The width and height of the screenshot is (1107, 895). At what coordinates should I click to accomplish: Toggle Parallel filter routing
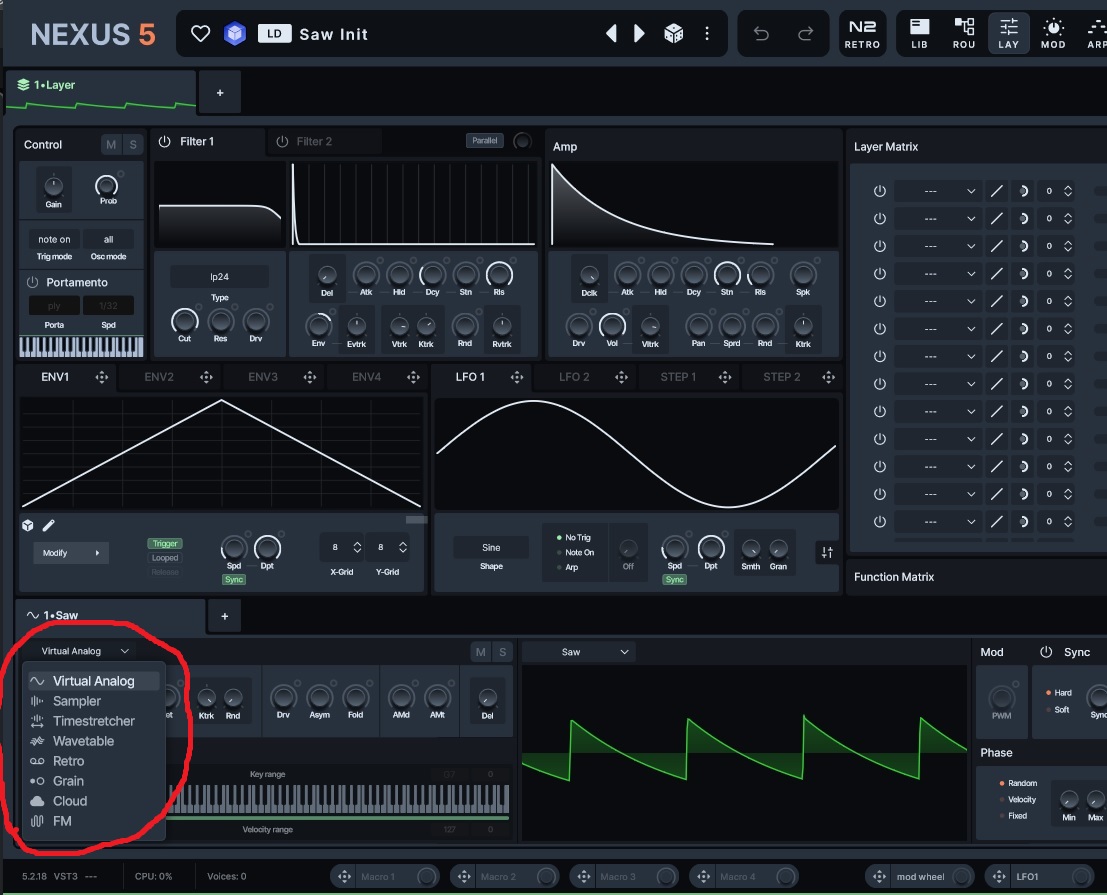[x=484, y=140]
